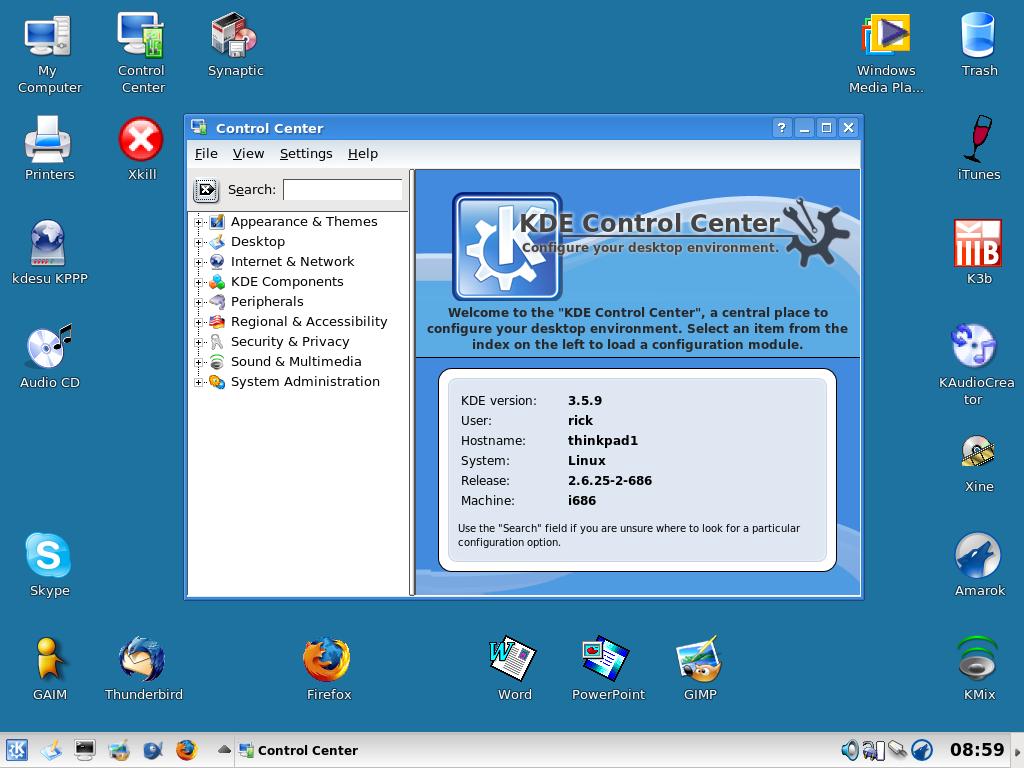The height and width of the screenshot is (768, 1024).
Task: Launch Firefox from the taskbar quick launcher
Action: click(186, 750)
